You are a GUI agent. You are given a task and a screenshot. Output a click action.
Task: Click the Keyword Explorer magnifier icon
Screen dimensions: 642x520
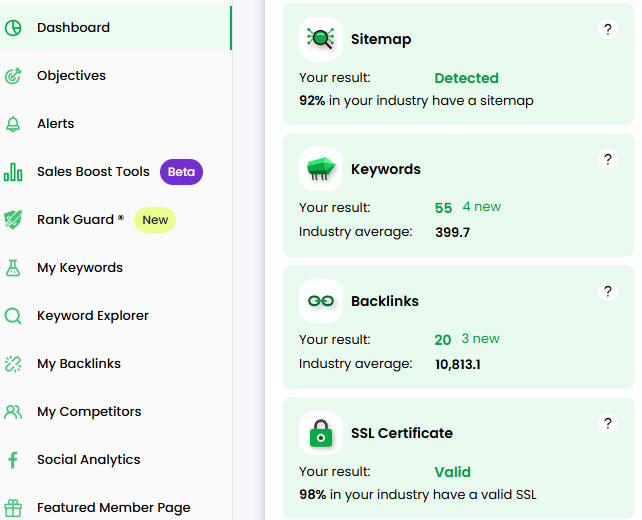pyautogui.click(x=13, y=316)
